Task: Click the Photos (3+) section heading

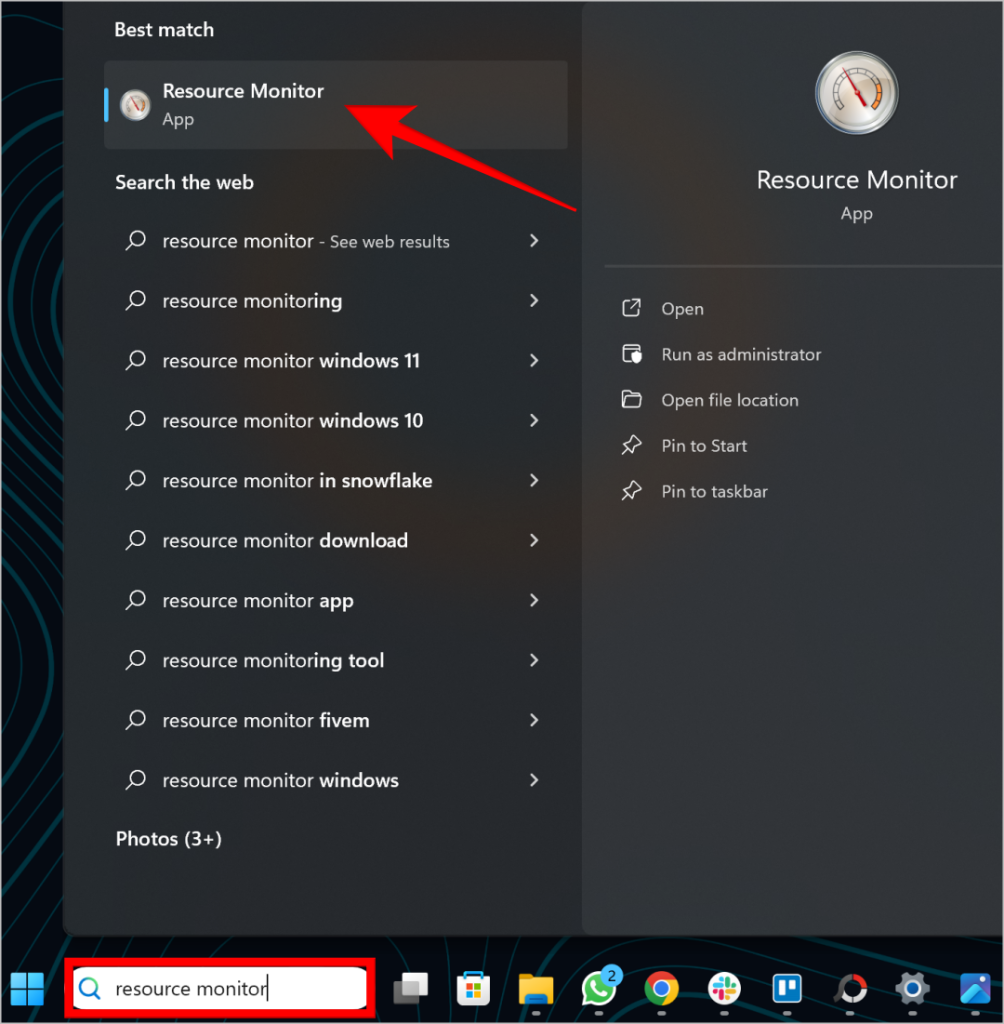Action: [169, 839]
